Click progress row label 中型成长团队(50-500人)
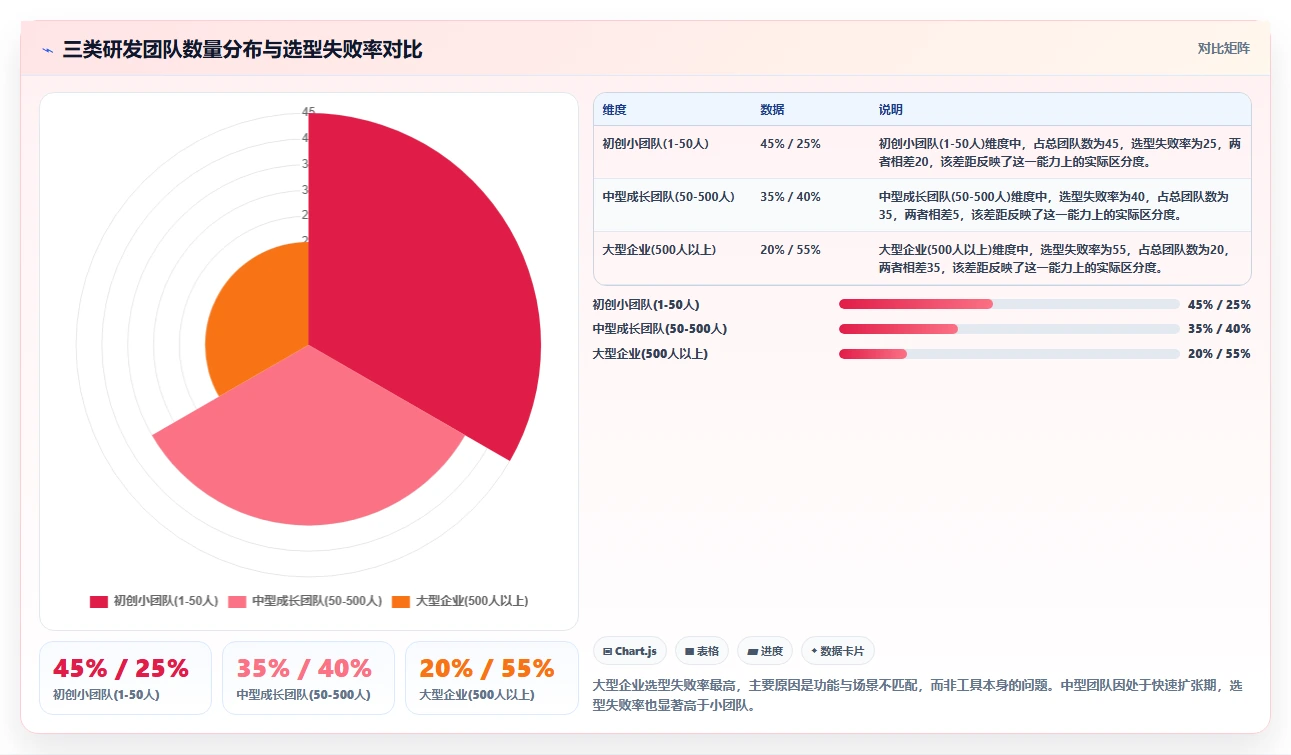 coord(659,329)
